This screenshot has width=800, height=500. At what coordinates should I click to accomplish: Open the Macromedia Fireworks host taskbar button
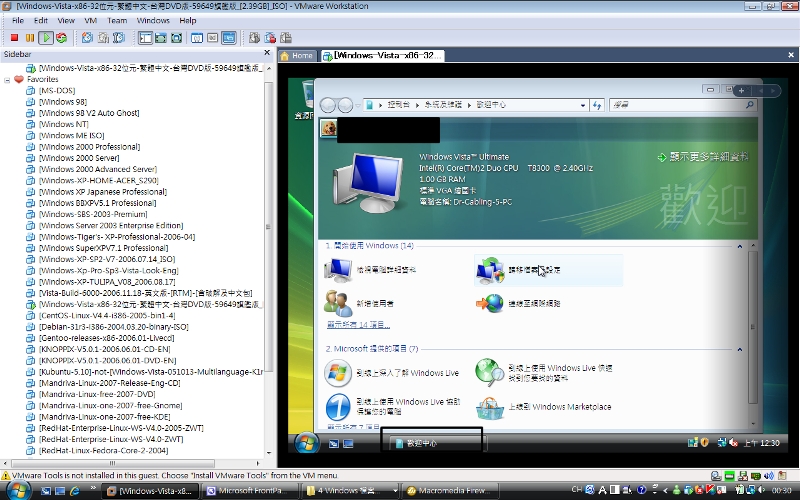coord(450,491)
